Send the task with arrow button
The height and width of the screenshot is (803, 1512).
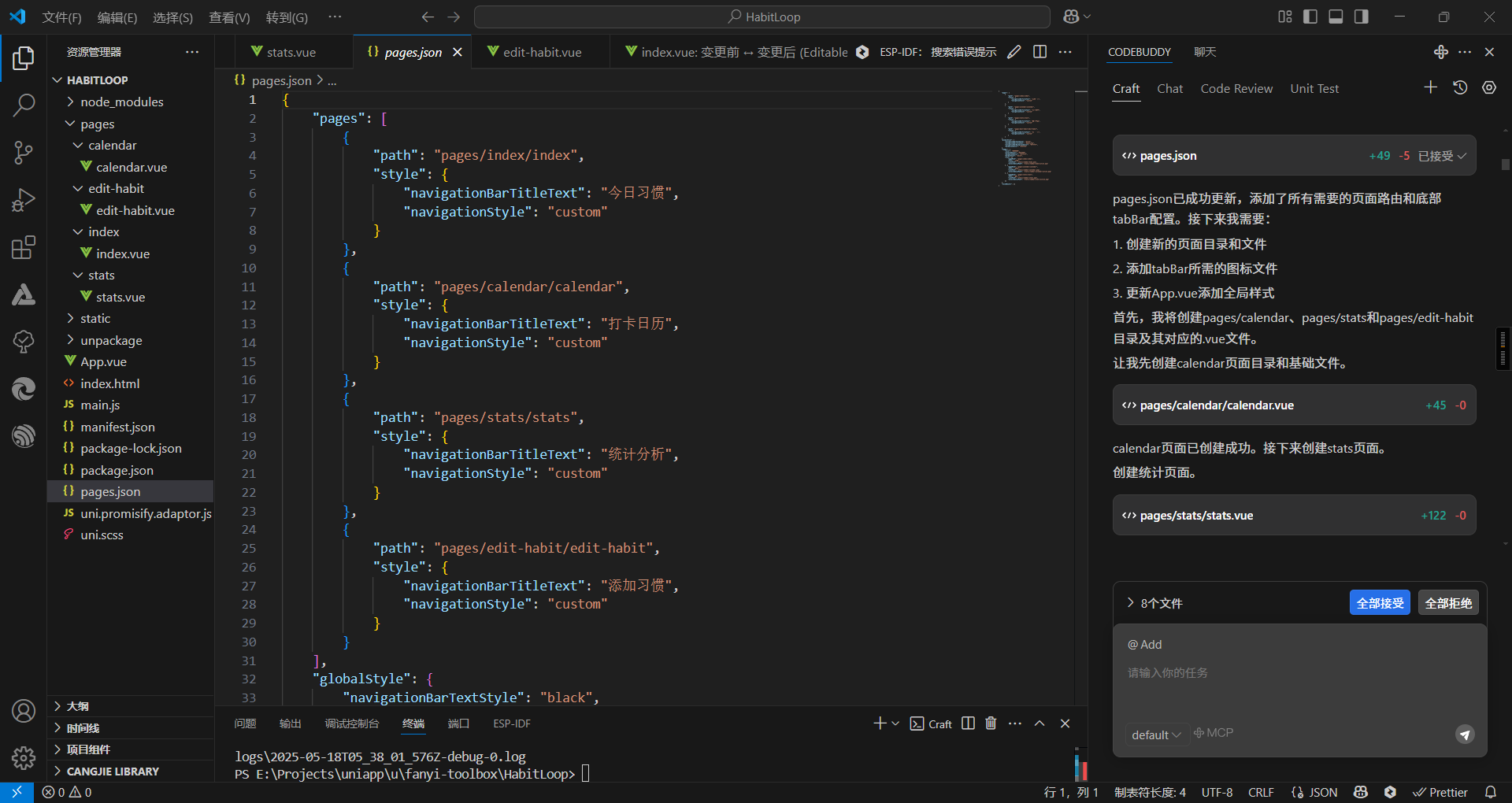click(1465, 735)
